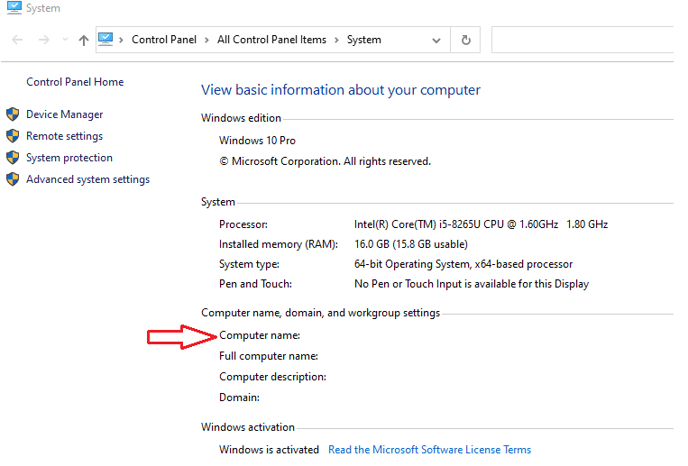Refresh the System page
The width and height of the screenshot is (688, 466).
tap(466, 40)
